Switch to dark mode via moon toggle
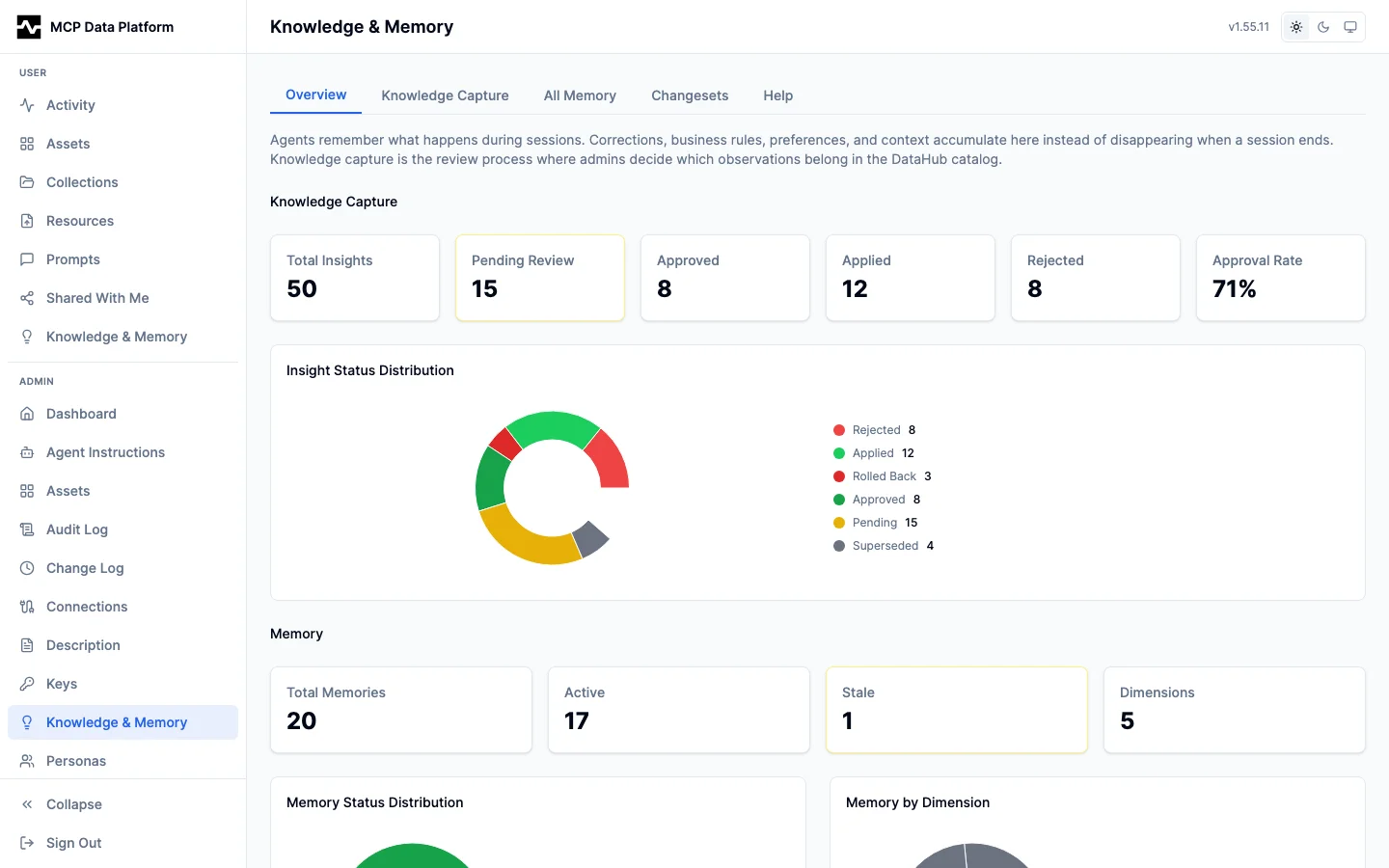 1323,27
